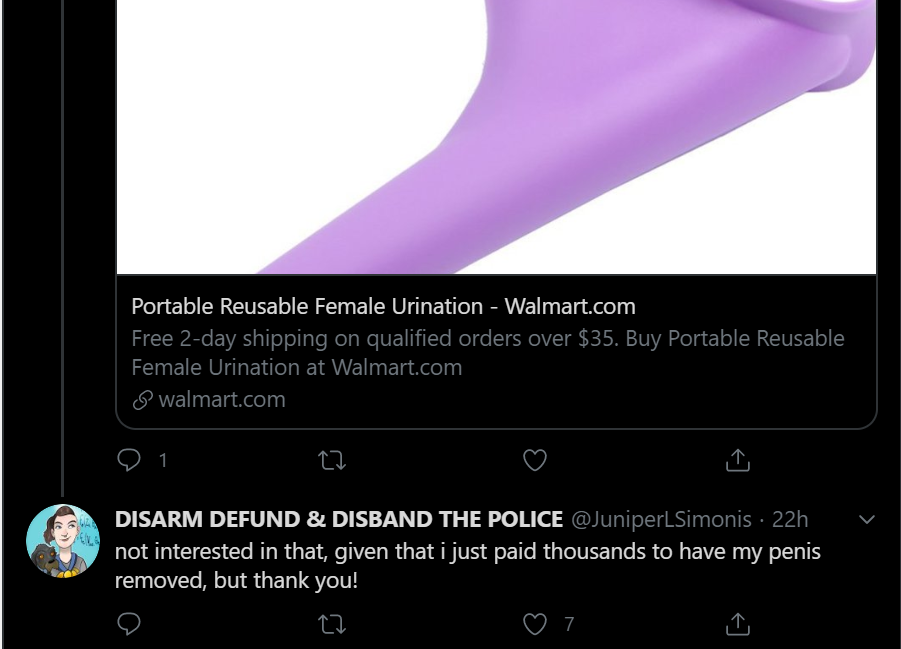This screenshot has width=901, height=649.
Task: Open the Portable Reusable Female Urination card title
Action: point(383,306)
